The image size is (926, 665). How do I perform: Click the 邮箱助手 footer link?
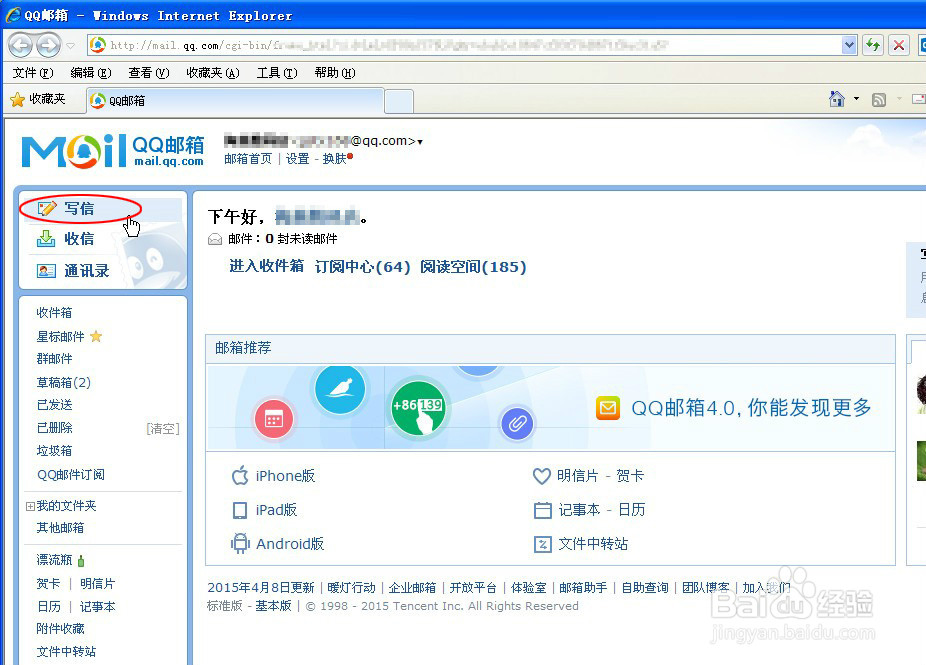(x=583, y=588)
